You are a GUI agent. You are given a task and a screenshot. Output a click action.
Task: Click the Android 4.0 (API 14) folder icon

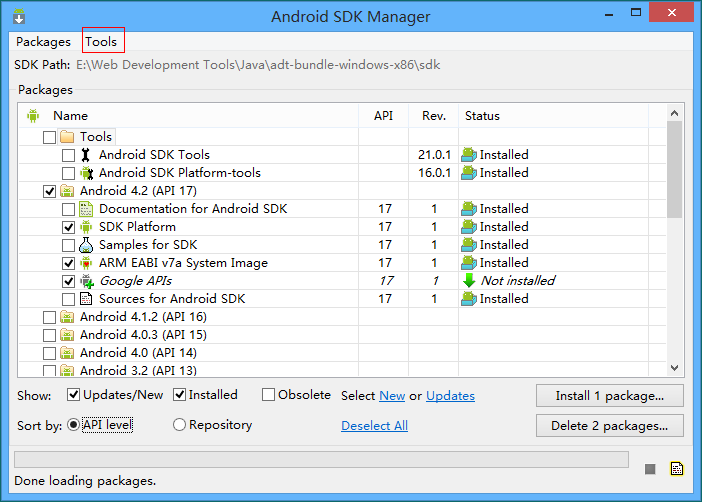pos(67,353)
